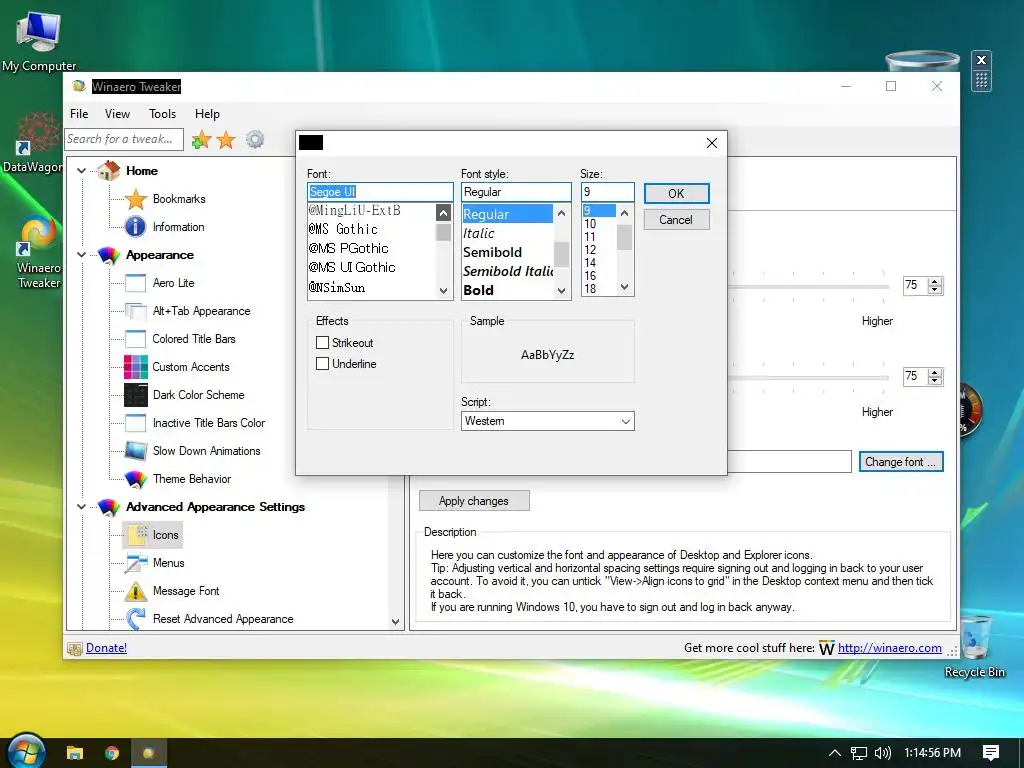Open Chrome from the taskbar

(112, 753)
